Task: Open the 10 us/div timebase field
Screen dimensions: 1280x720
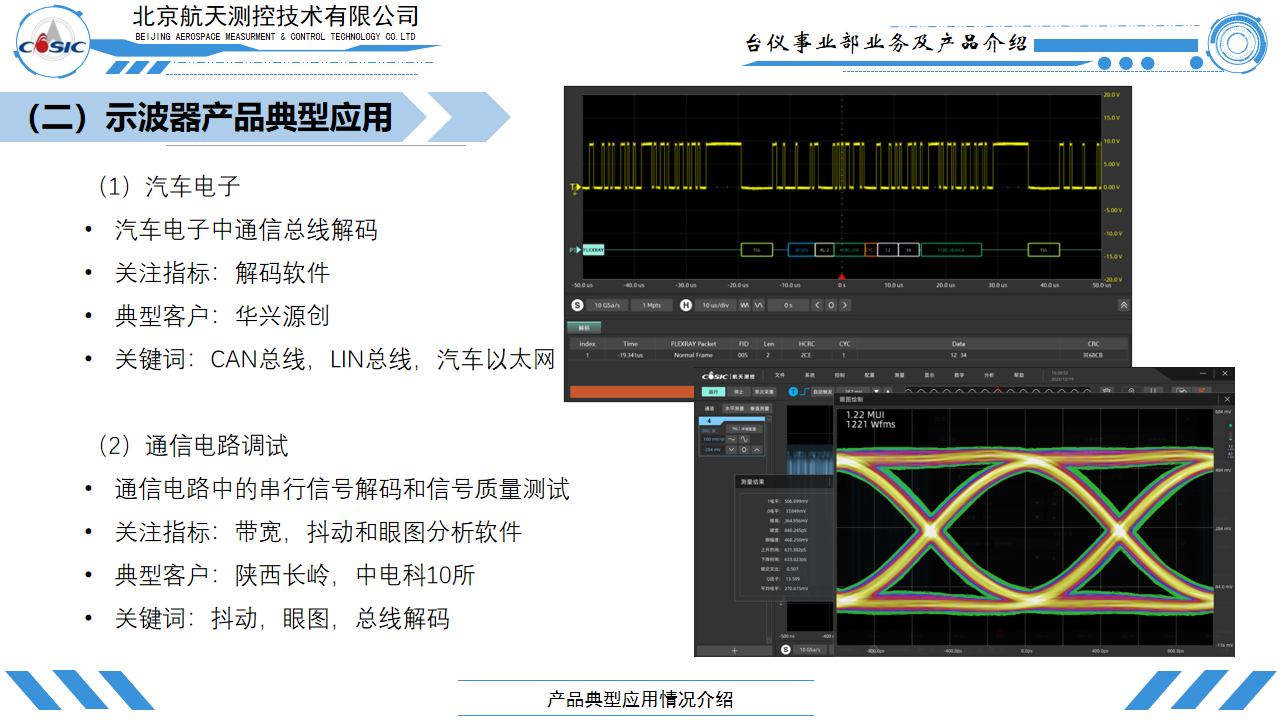Action: [716, 305]
